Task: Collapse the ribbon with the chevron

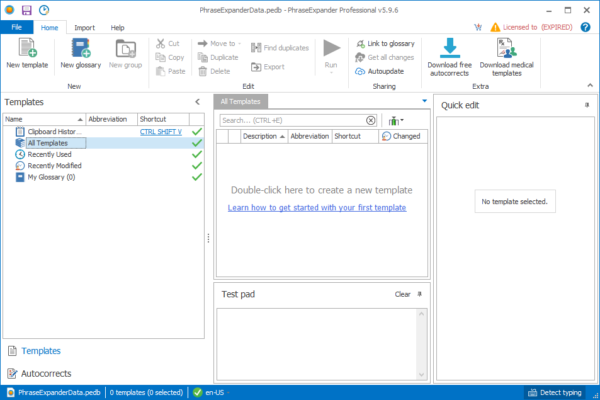Action: point(590,85)
